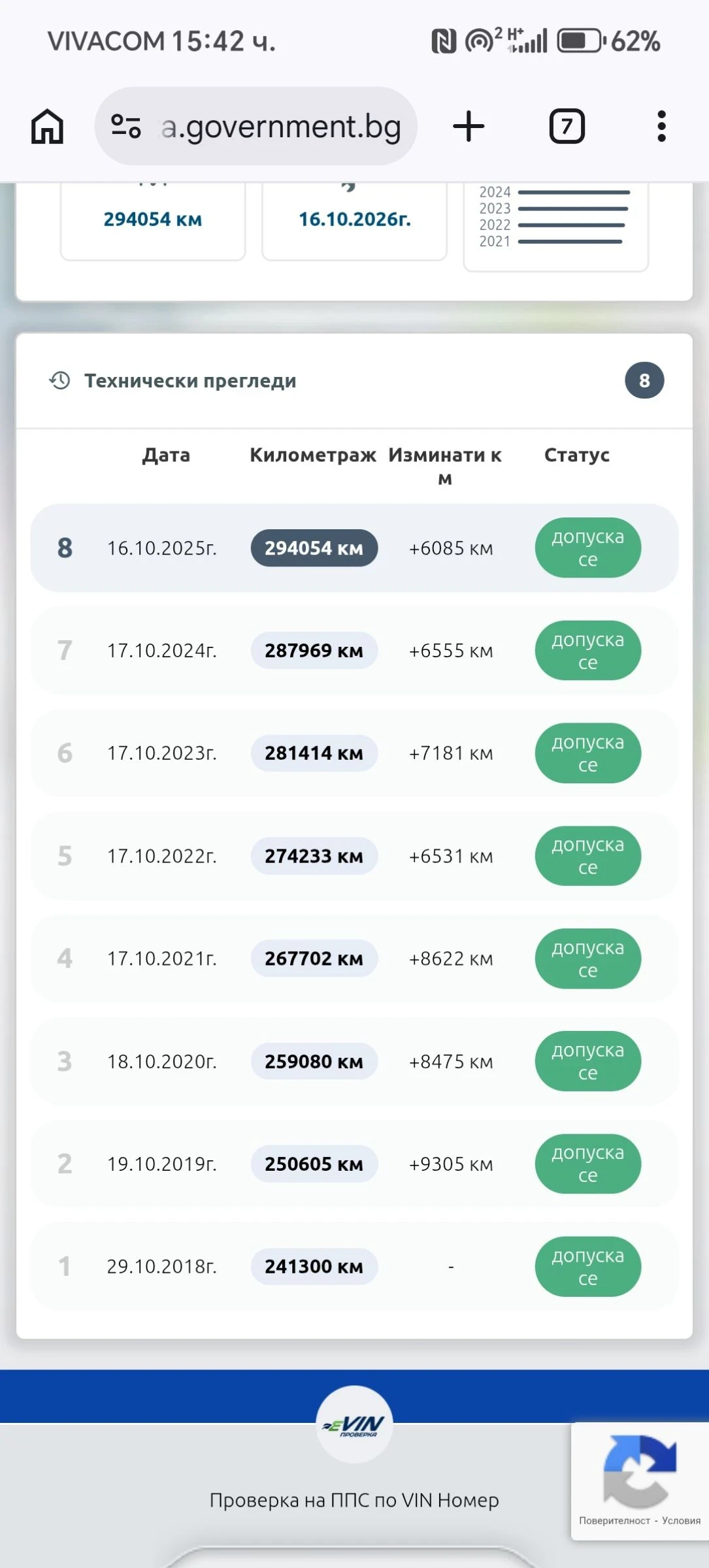Image resolution: width=709 pixels, height=1568 pixels.
Task: Tap the 294054 км mileage badge in the table
Action: click(x=314, y=548)
